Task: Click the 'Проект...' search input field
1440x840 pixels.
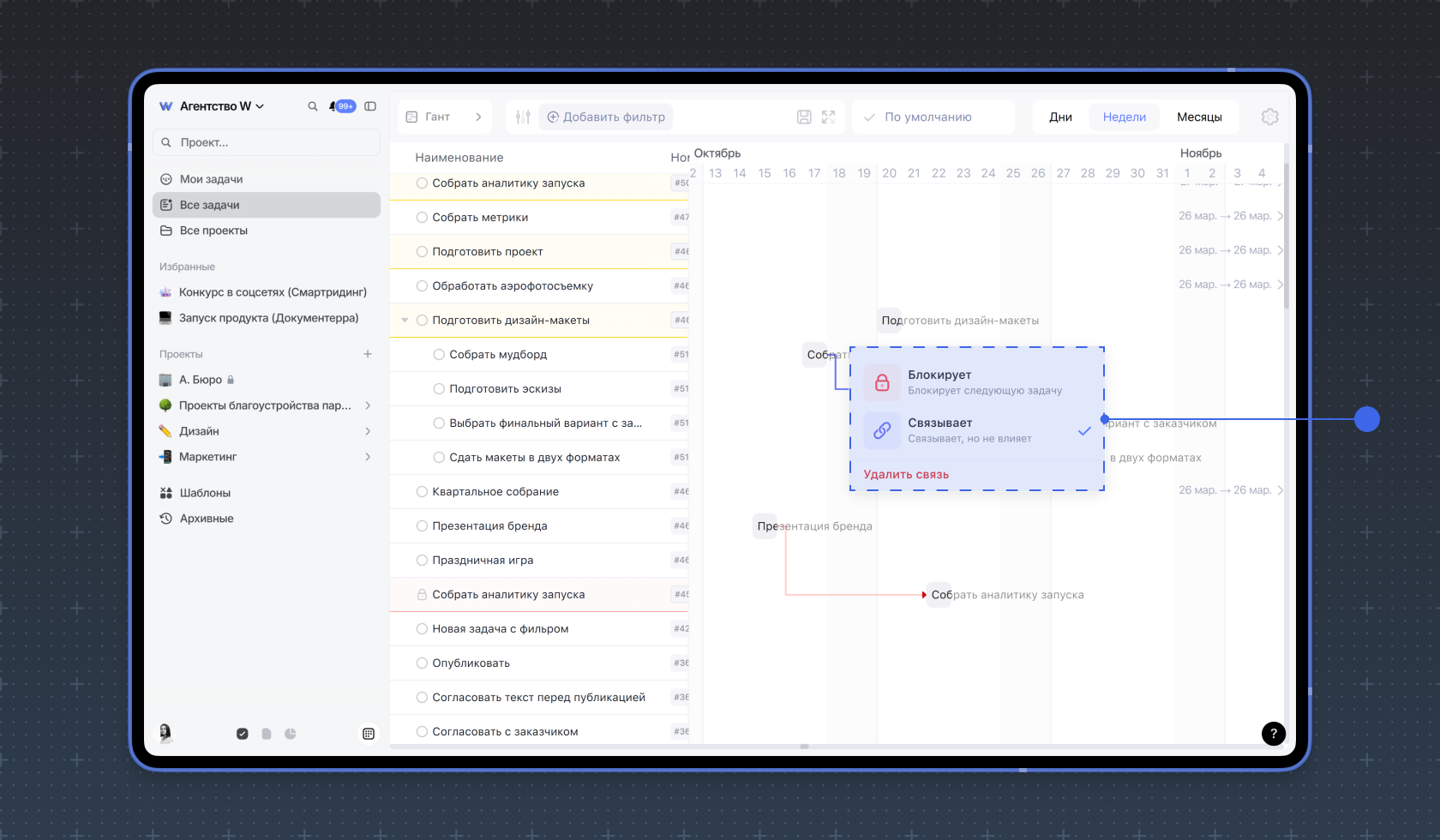Action: (x=267, y=142)
